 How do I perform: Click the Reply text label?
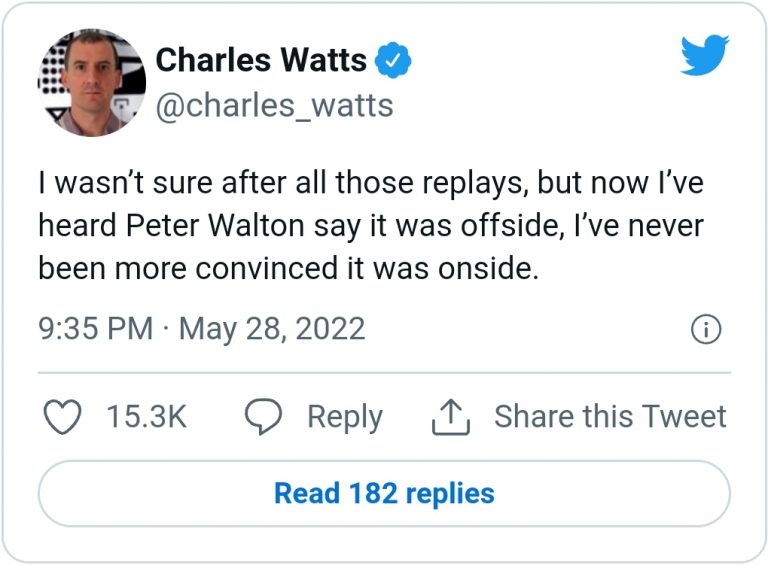pos(344,417)
